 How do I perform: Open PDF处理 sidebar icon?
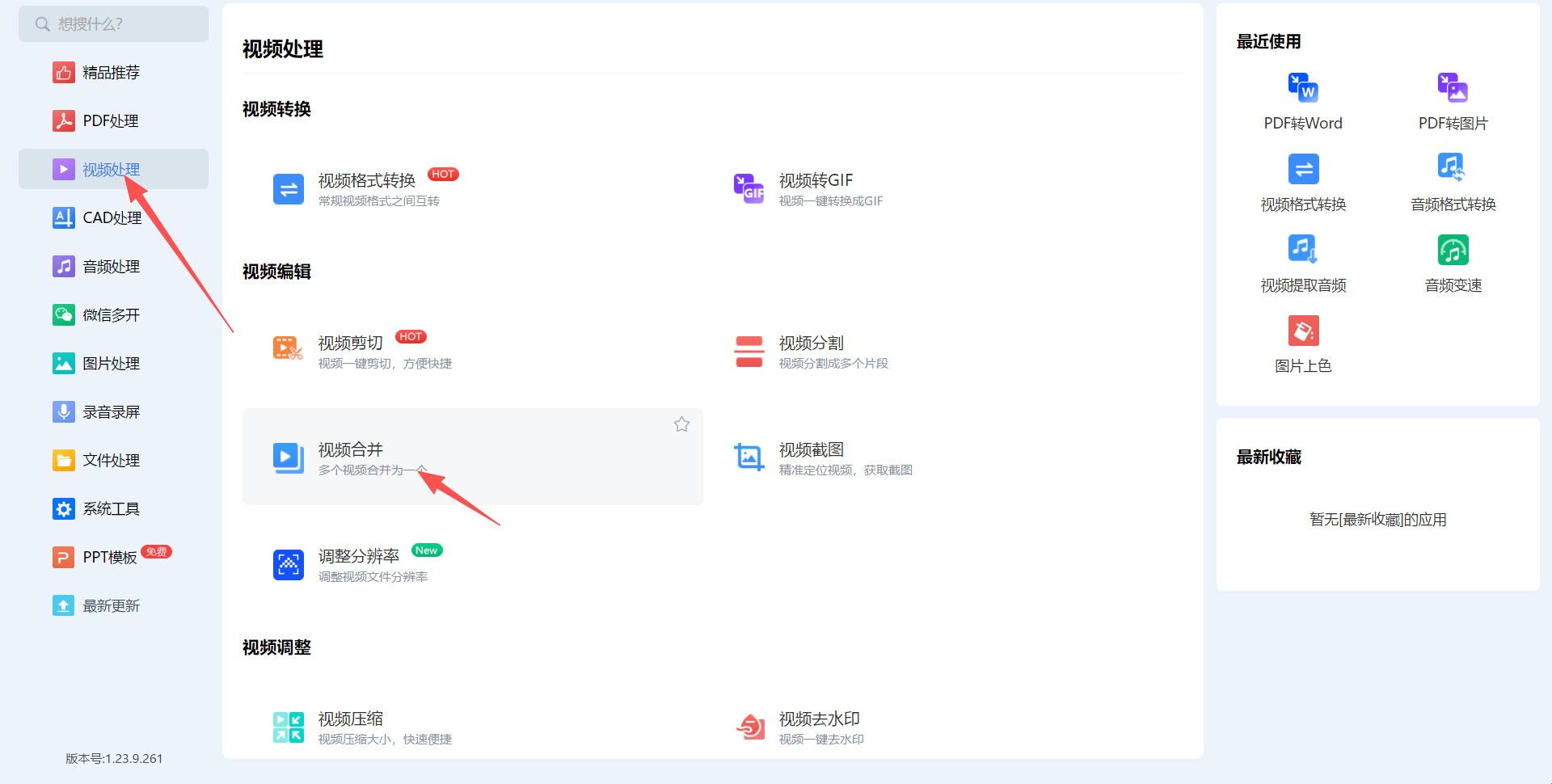[63, 121]
